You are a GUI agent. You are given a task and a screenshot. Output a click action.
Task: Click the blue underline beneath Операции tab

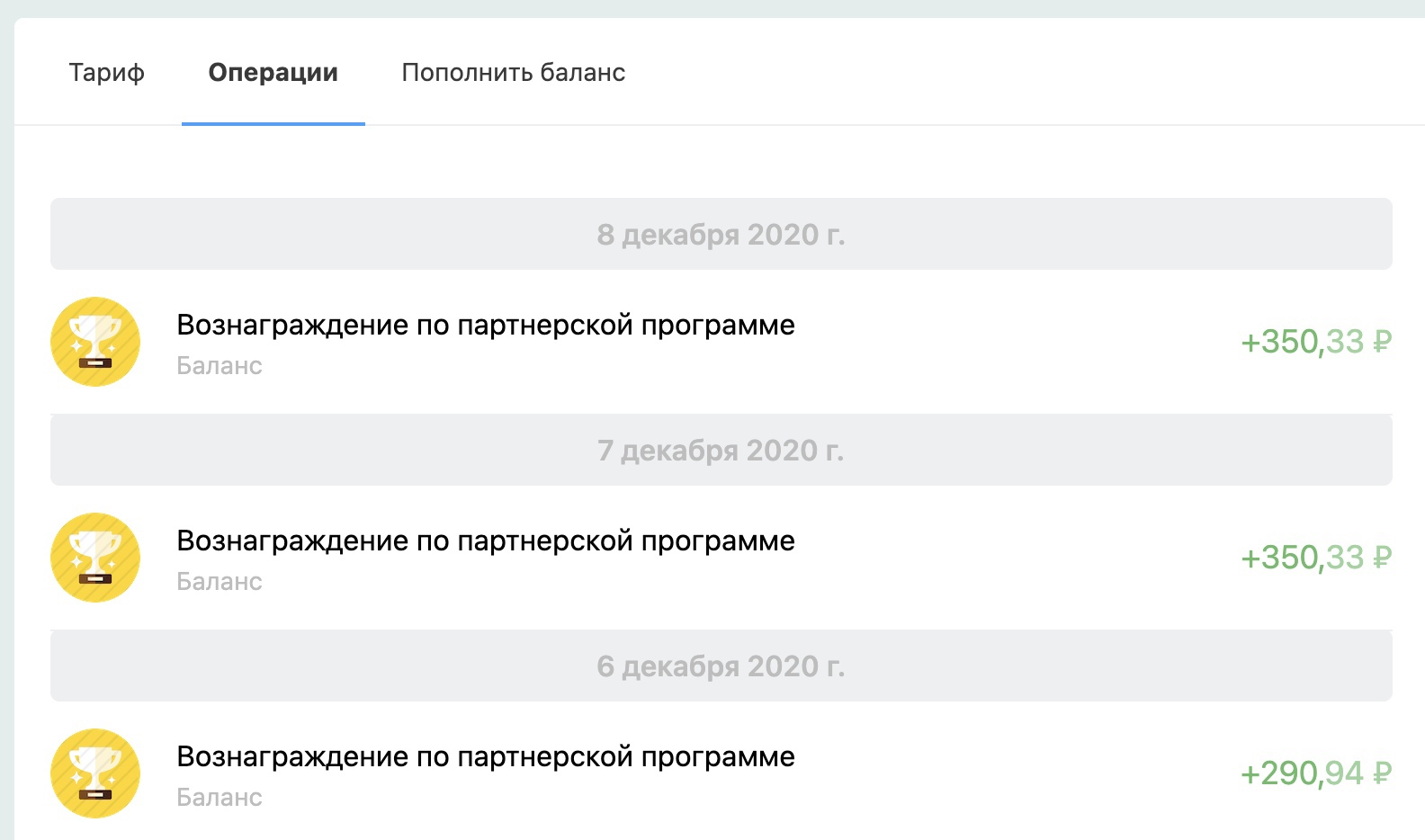tap(273, 123)
